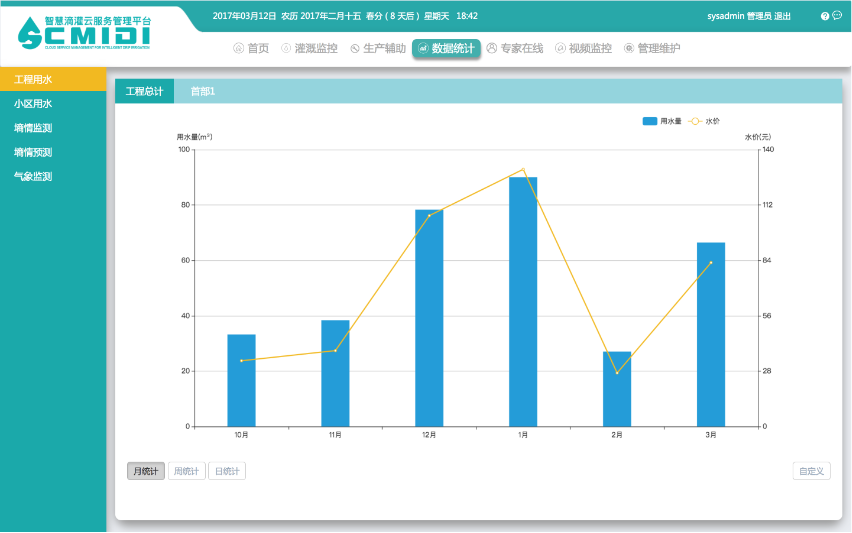Toggle the 水价 line legend series
Viewport: 852px width, 533px height.
coord(704,121)
